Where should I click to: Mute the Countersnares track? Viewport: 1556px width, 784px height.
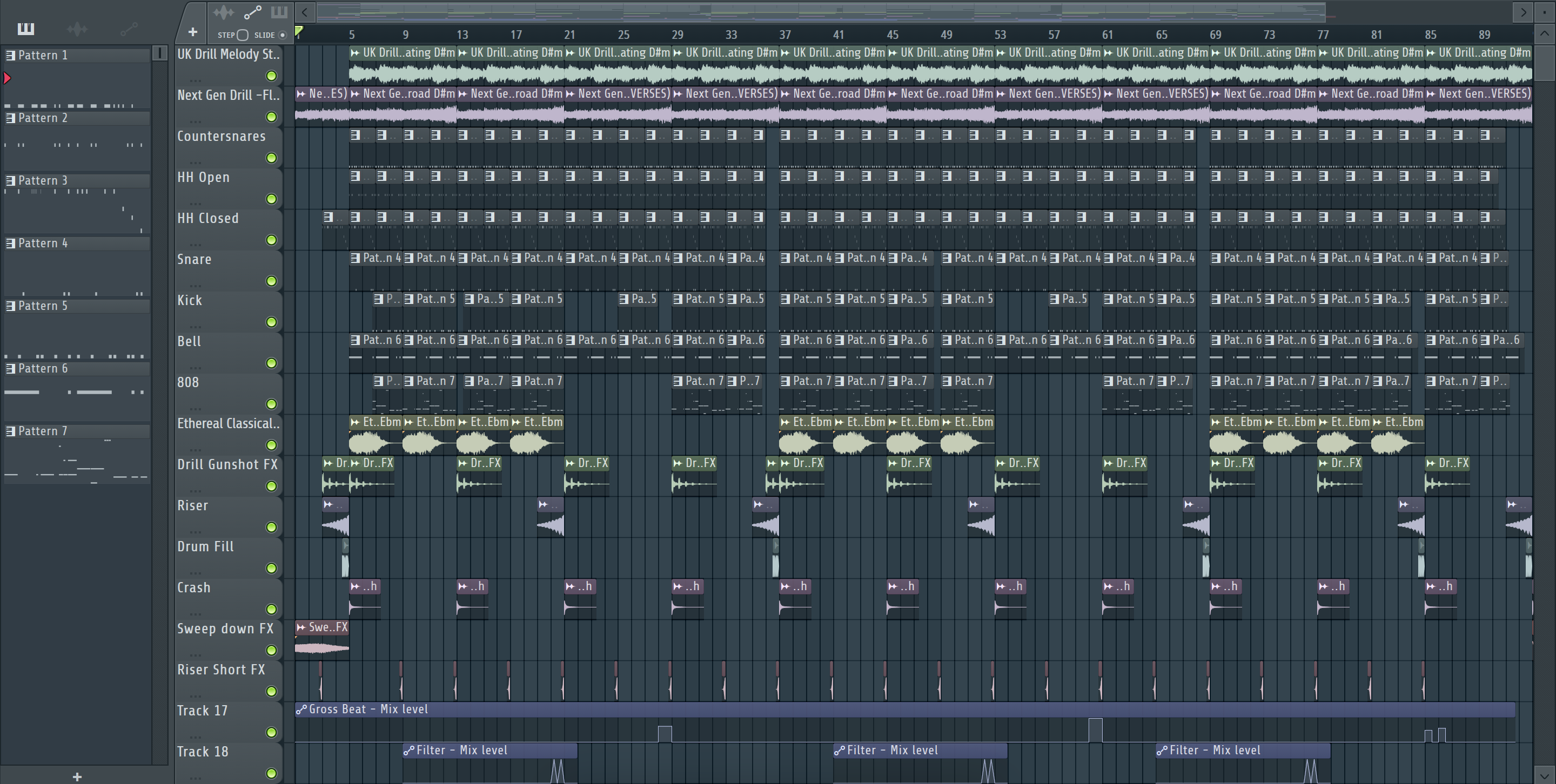click(271, 158)
